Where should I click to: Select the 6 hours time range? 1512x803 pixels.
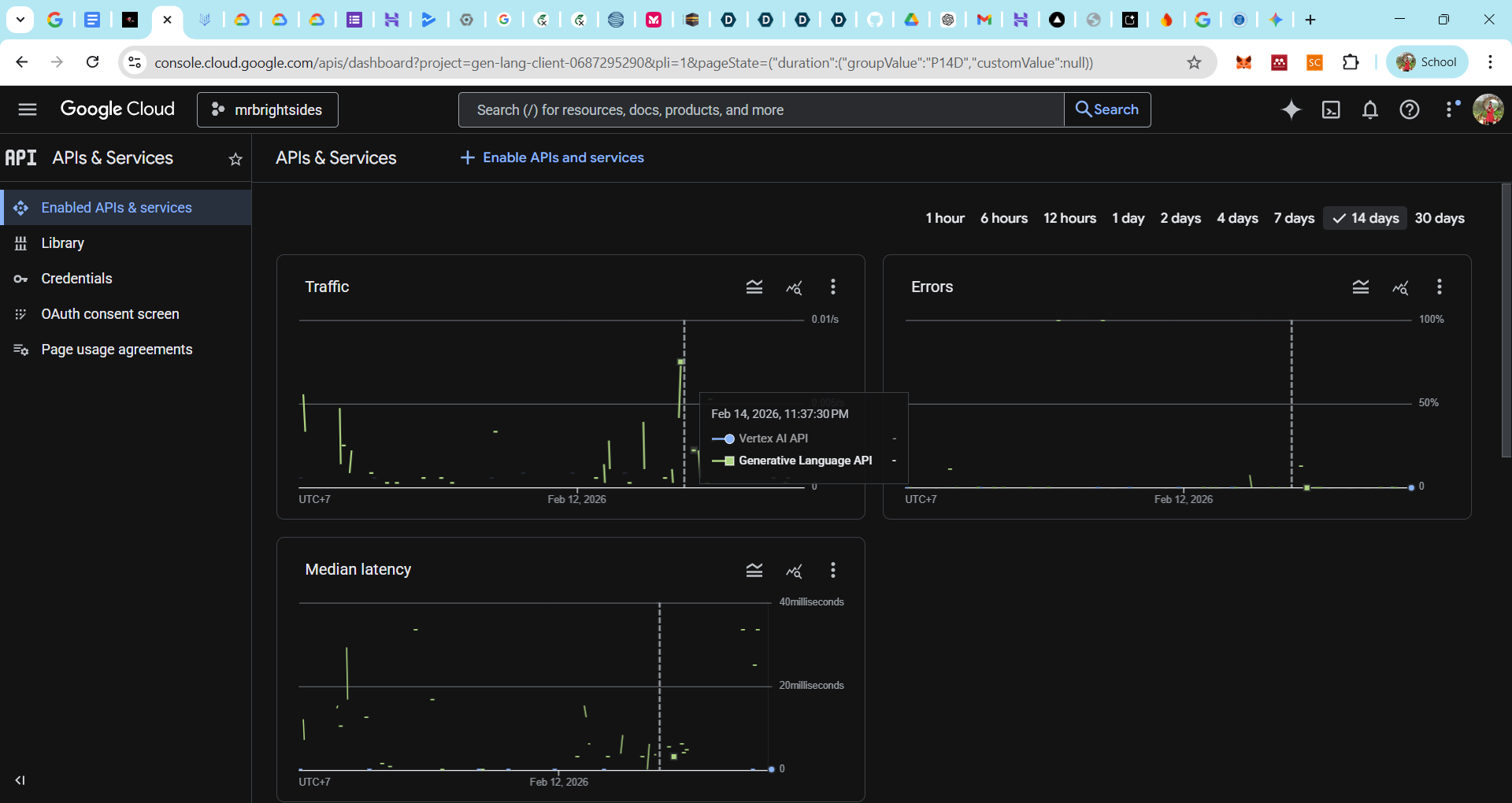[x=1004, y=218]
